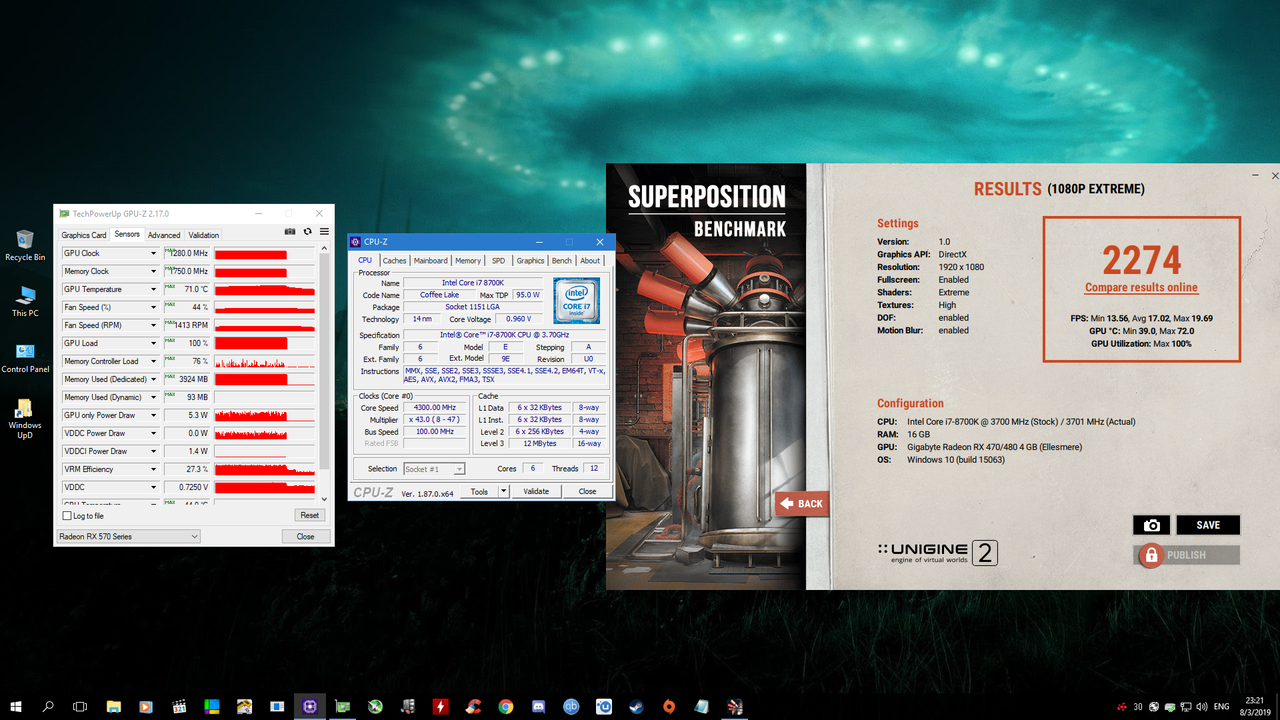Enable the Log to file checkbox
The image size is (1280, 720).
point(67,516)
